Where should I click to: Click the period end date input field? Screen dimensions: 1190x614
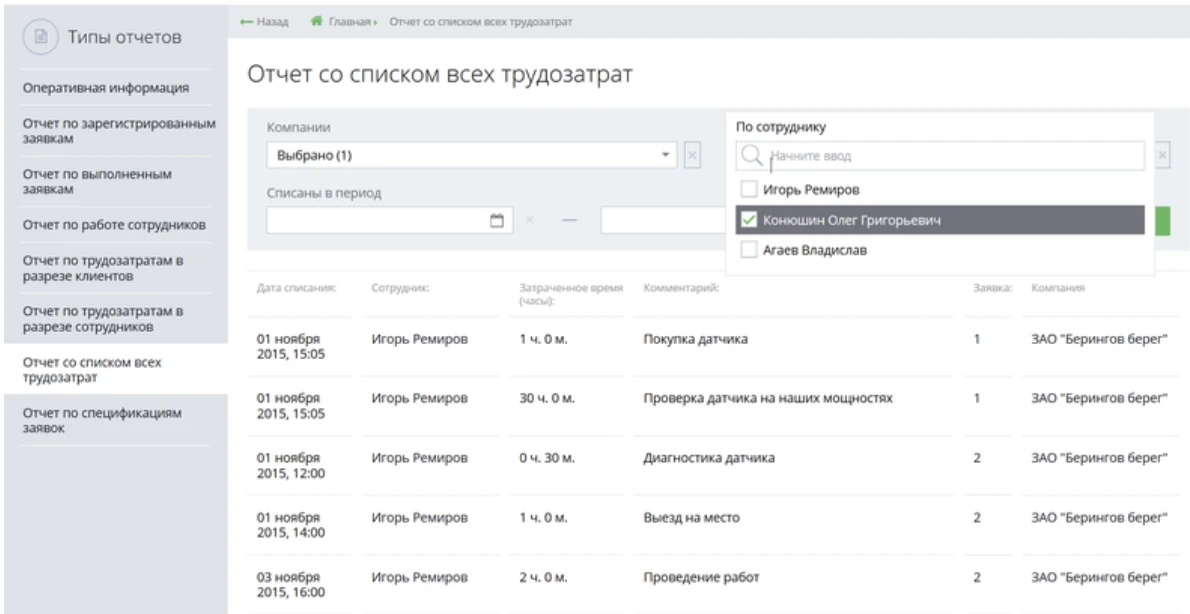pyautogui.click(x=663, y=220)
